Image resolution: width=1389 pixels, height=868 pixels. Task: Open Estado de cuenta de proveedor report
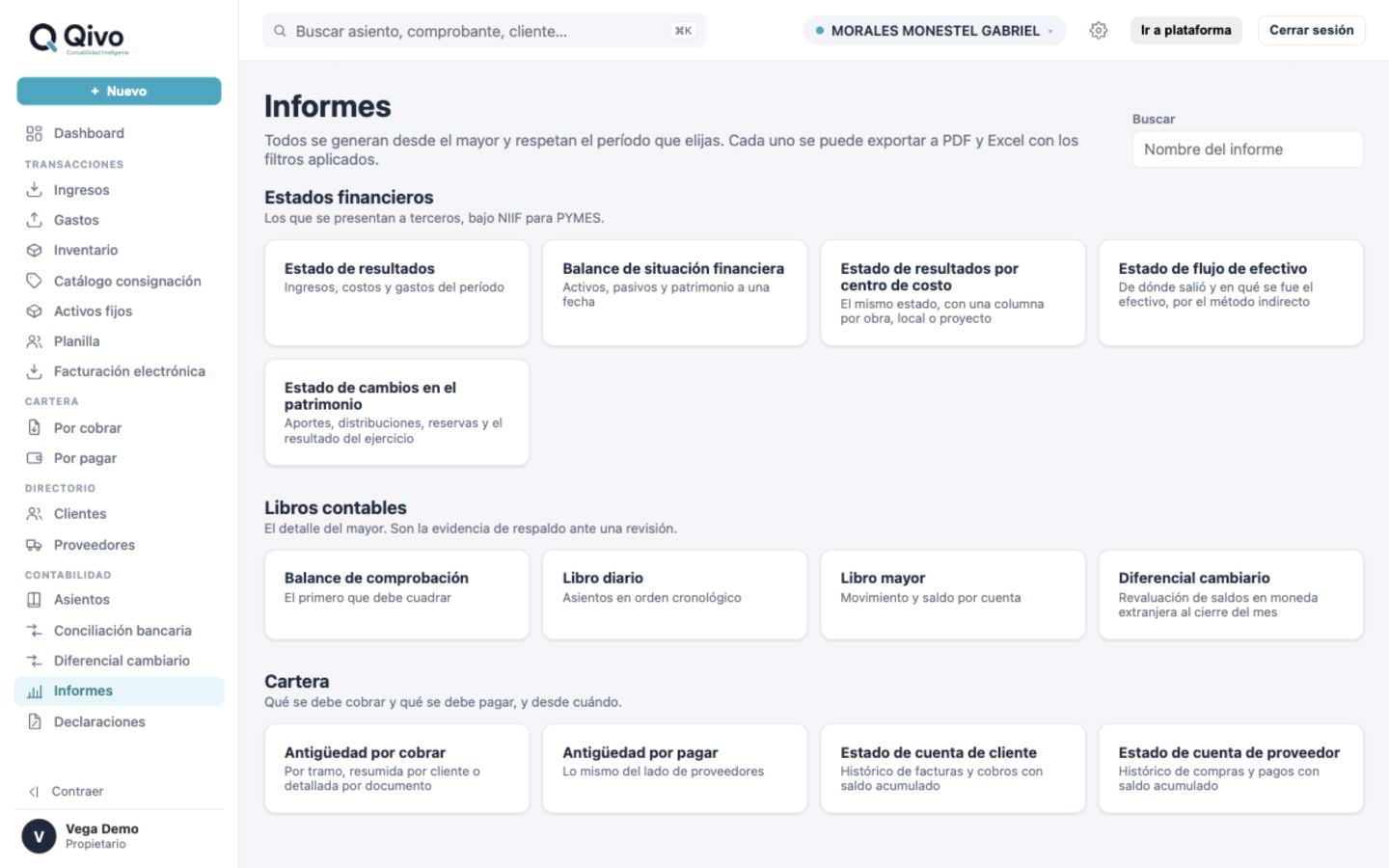click(x=1231, y=769)
